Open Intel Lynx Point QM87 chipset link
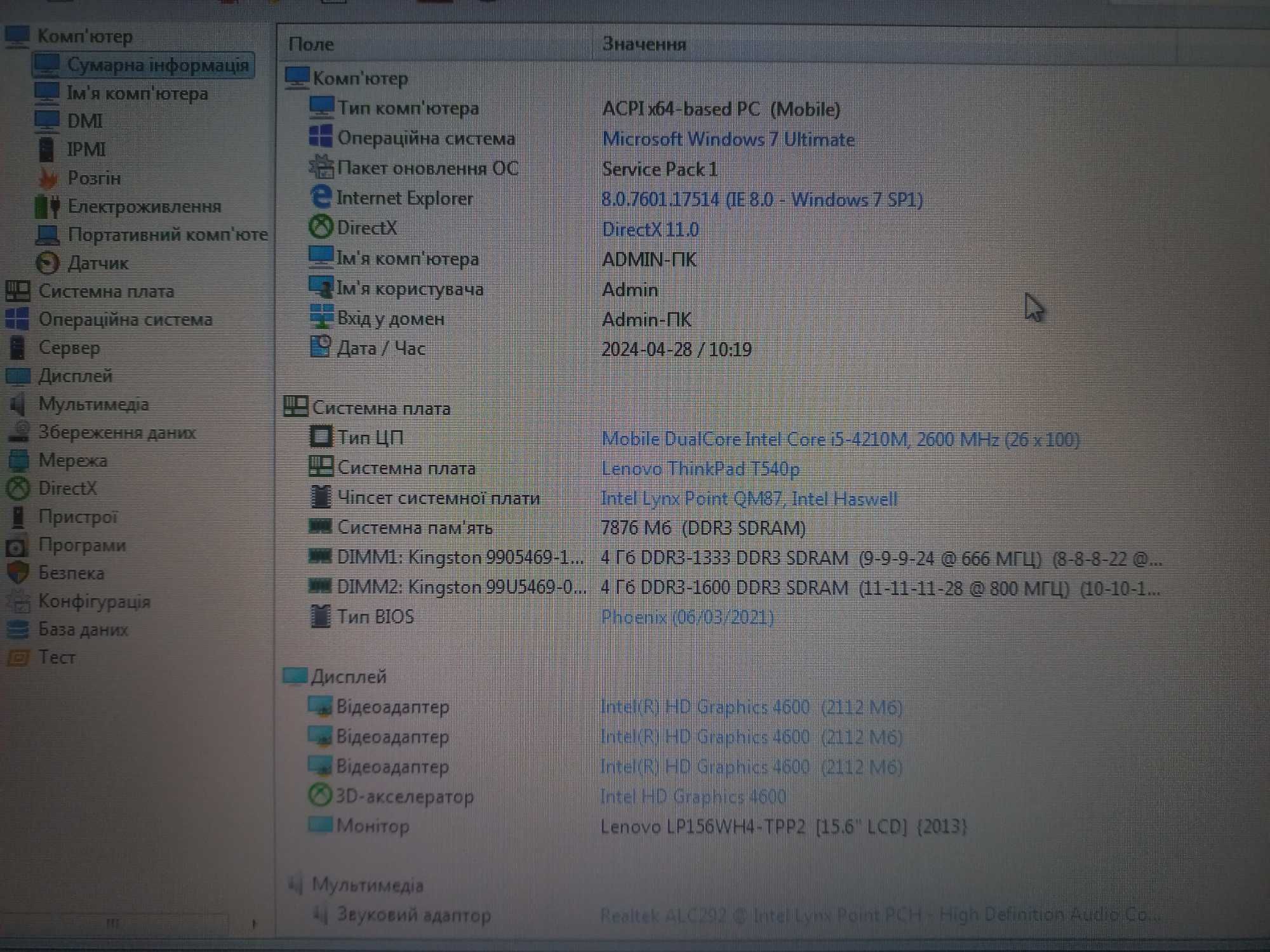1270x952 pixels. 749,498
